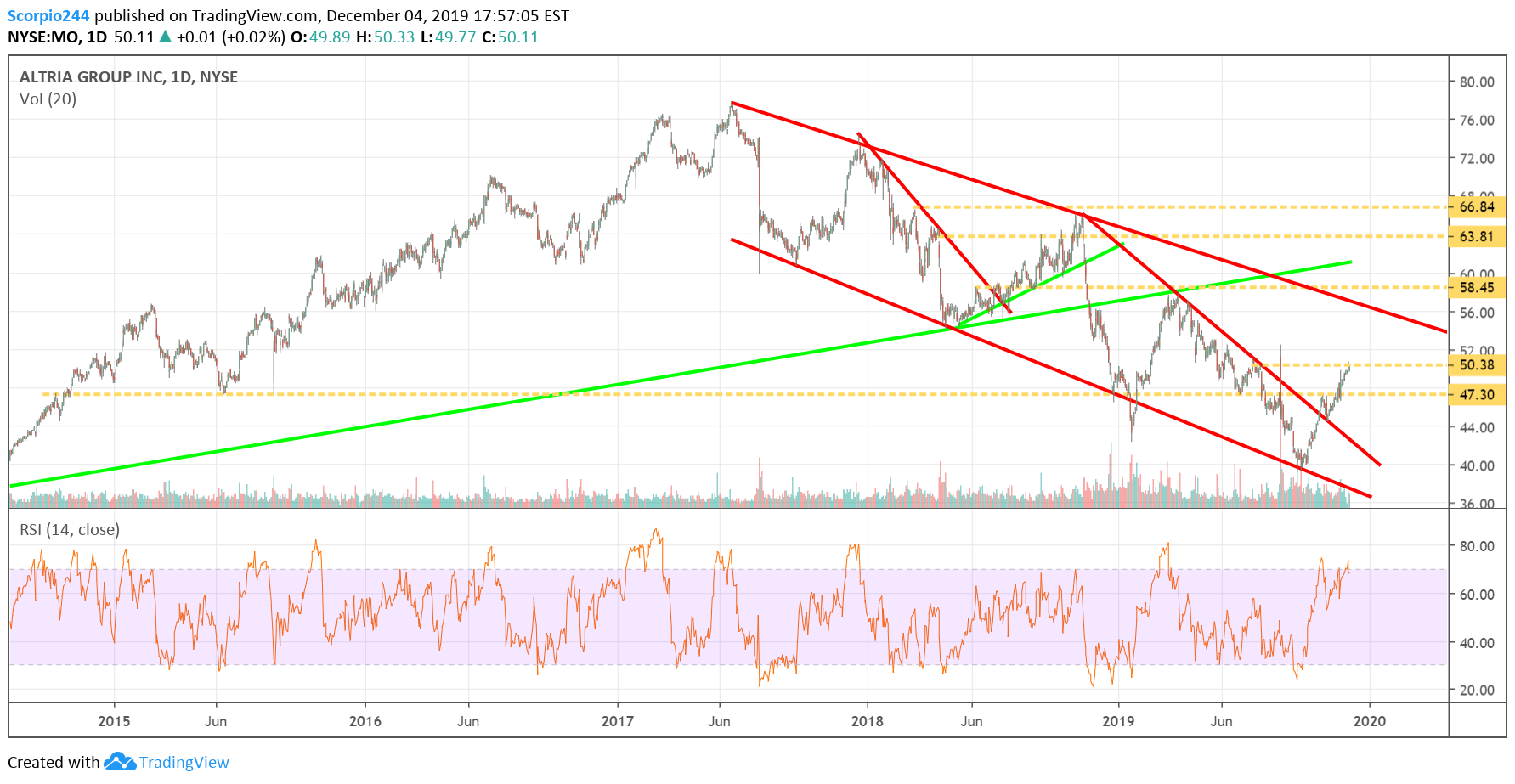Click the high price H:50.33 value
This screenshot has width=1515, height=784.
click(x=385, y=37)
